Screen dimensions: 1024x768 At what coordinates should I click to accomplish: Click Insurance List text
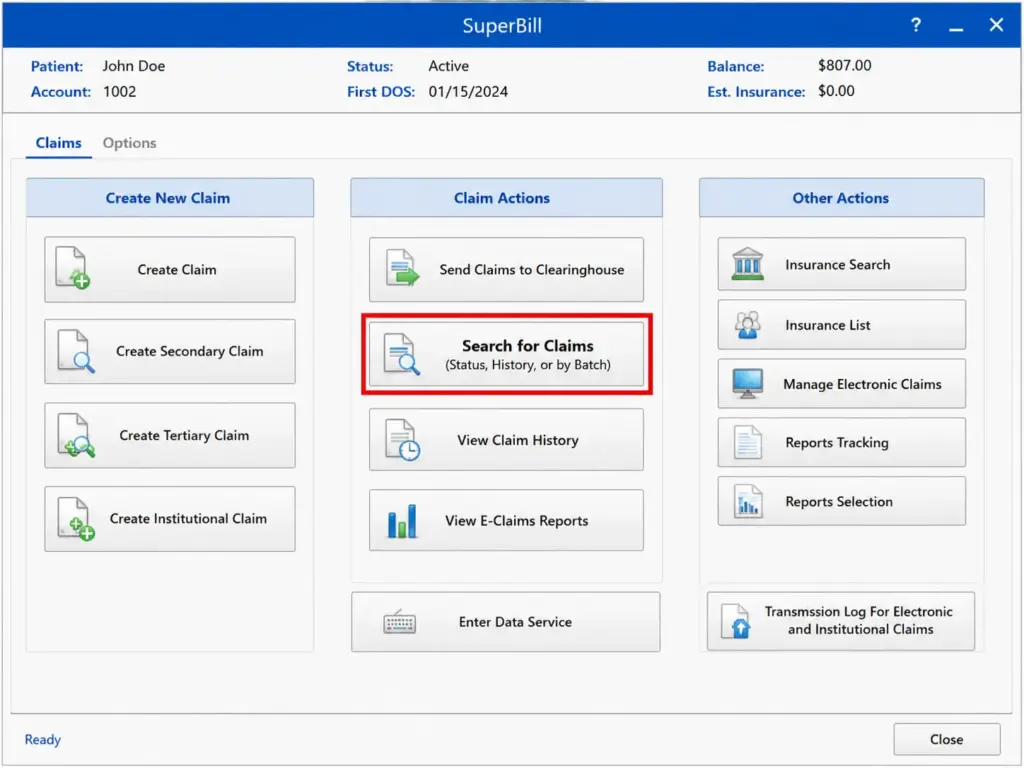827,325
